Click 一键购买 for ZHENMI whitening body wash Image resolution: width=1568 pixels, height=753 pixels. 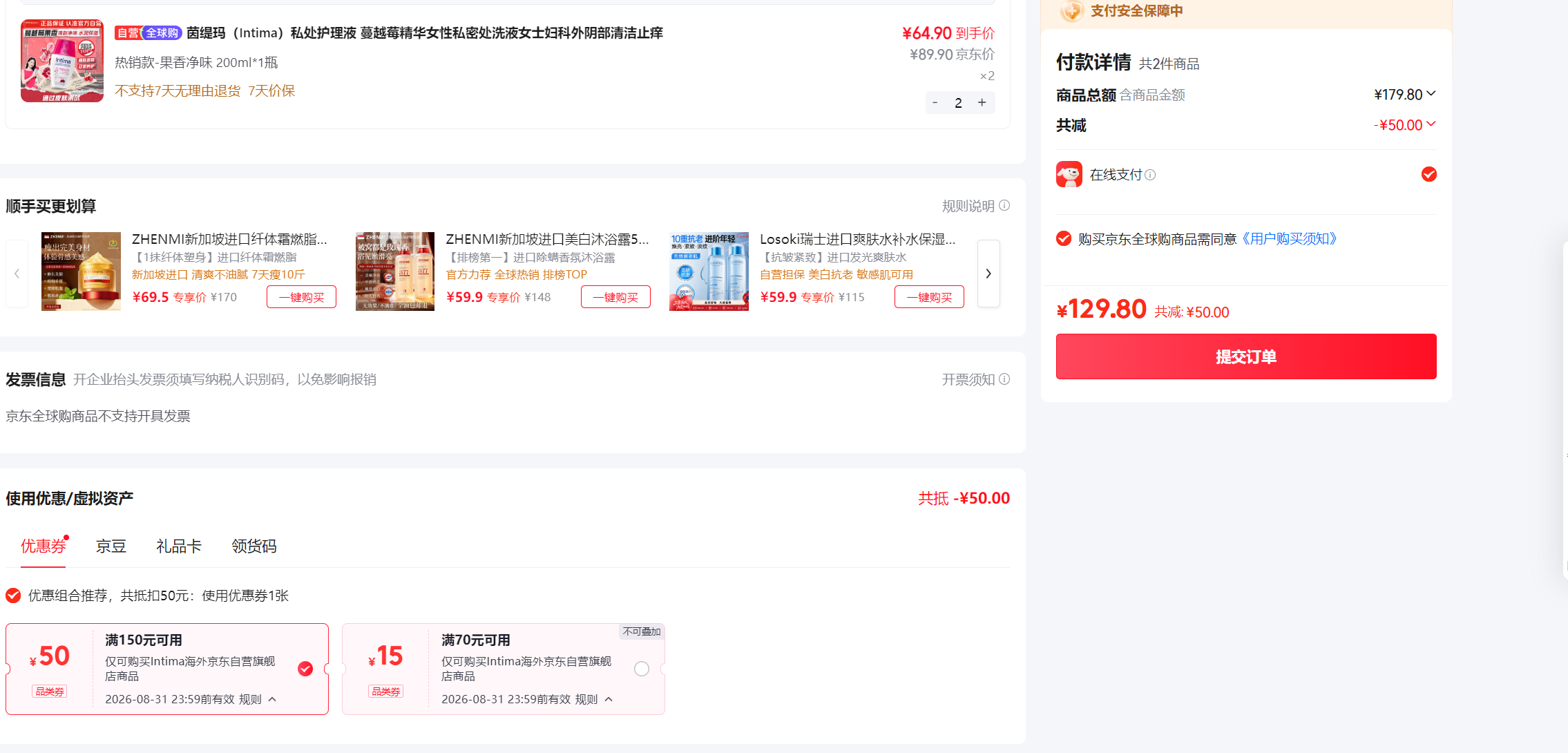tap(615, 297)
